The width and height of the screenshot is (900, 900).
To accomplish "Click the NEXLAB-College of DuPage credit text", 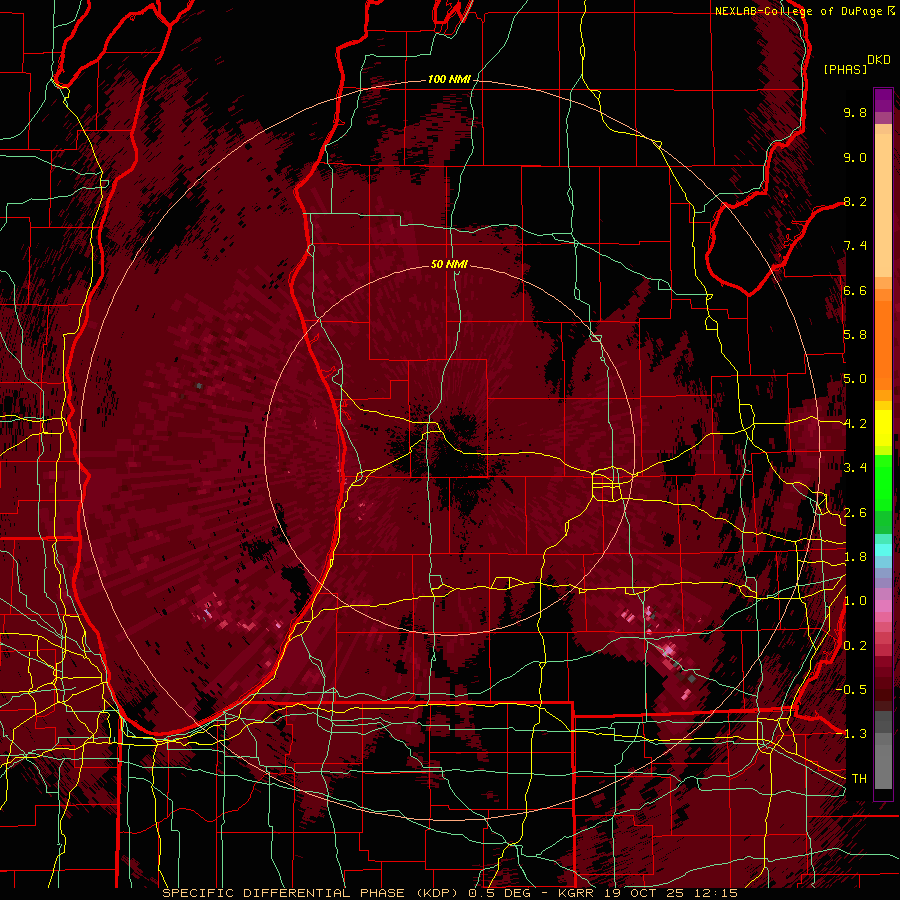I will [x=801, y=11].
